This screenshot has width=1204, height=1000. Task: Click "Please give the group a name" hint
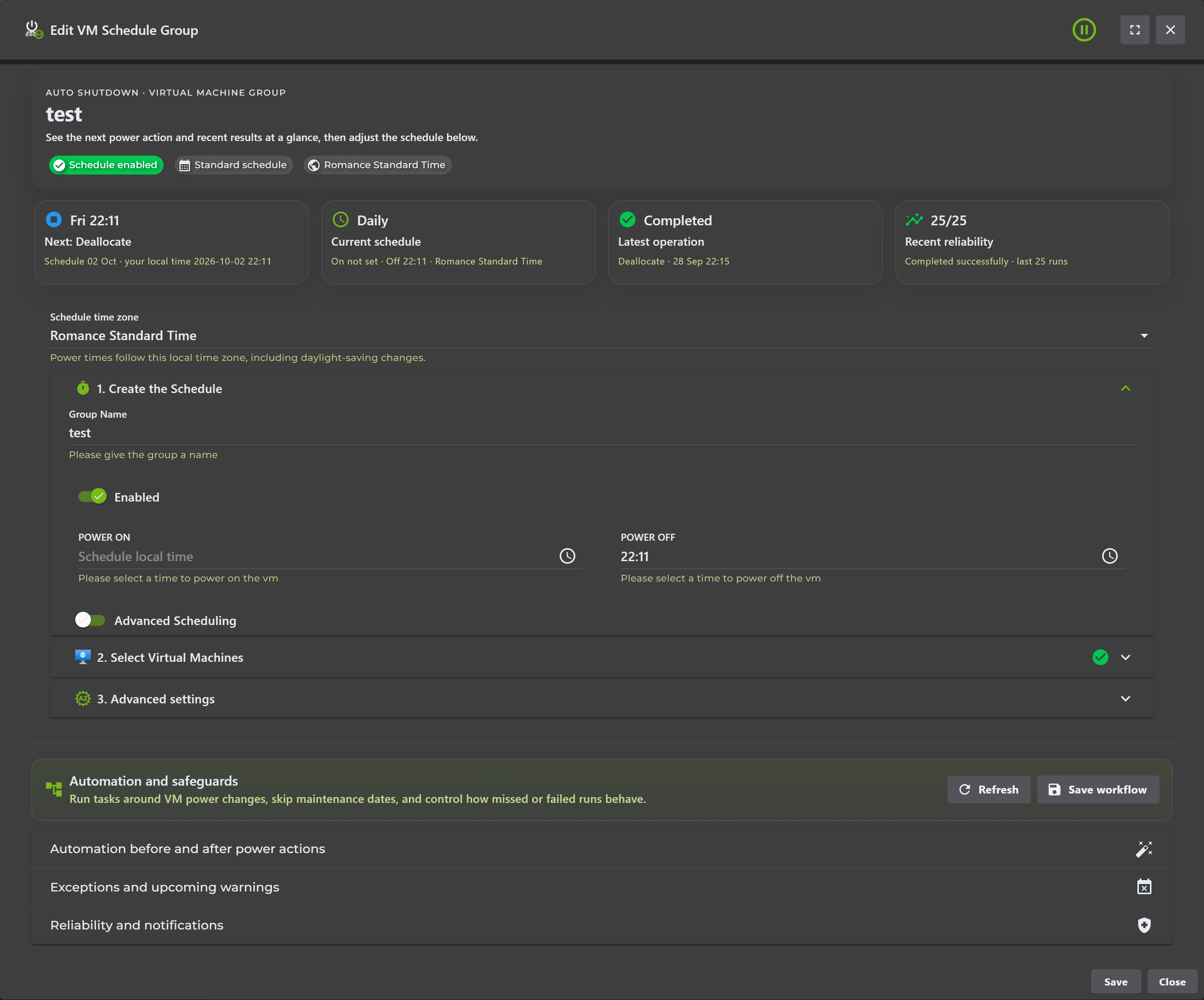pos(143,455)
